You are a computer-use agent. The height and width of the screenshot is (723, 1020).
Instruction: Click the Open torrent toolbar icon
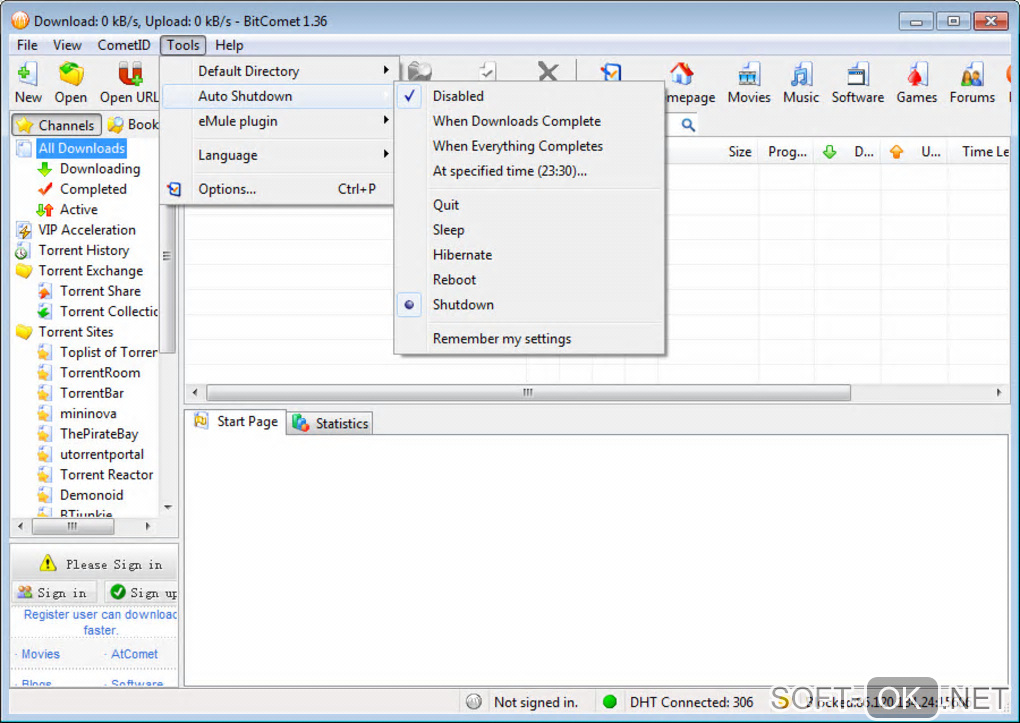pos(71,74)
